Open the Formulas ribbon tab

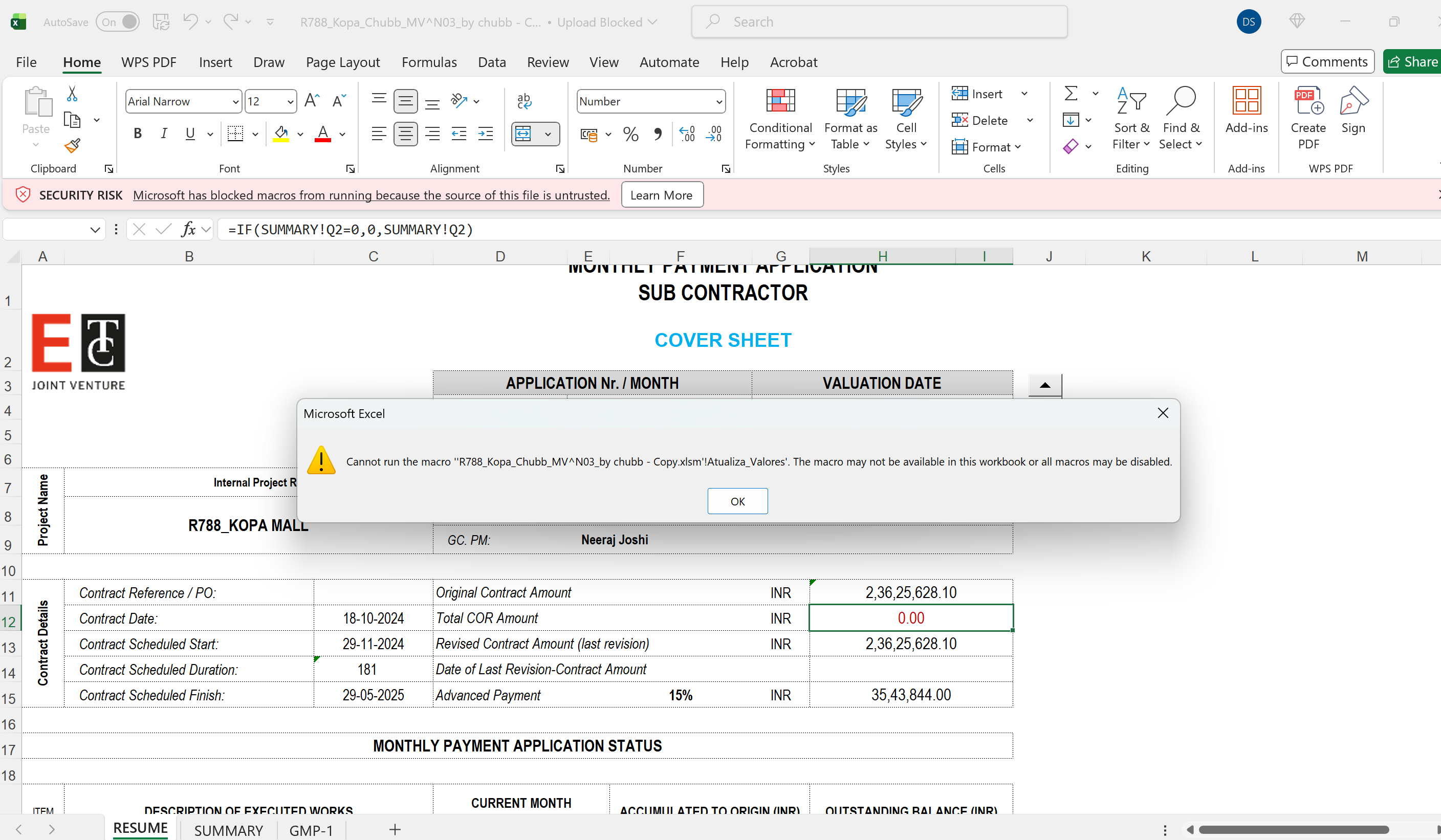[429, 62]
